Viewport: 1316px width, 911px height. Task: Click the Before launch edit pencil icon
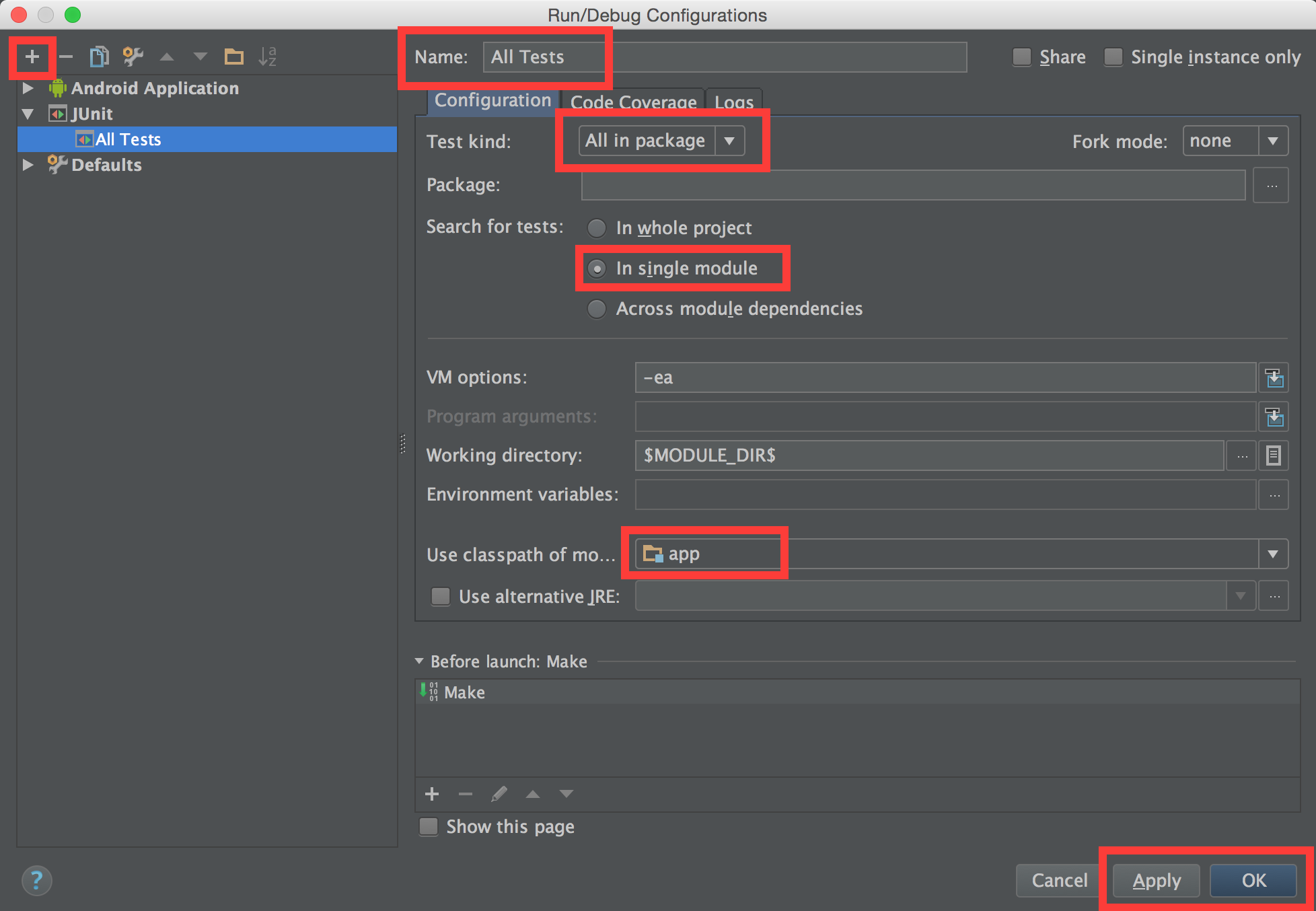499,794
